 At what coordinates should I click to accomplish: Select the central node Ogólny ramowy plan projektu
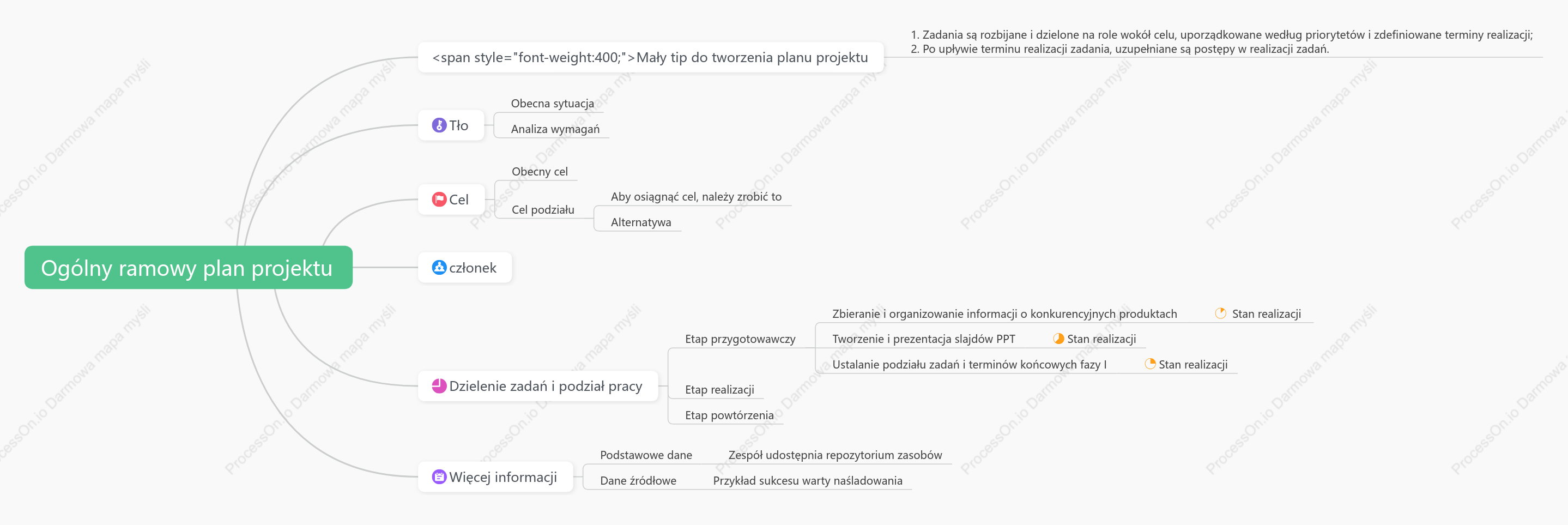(188, 267)
